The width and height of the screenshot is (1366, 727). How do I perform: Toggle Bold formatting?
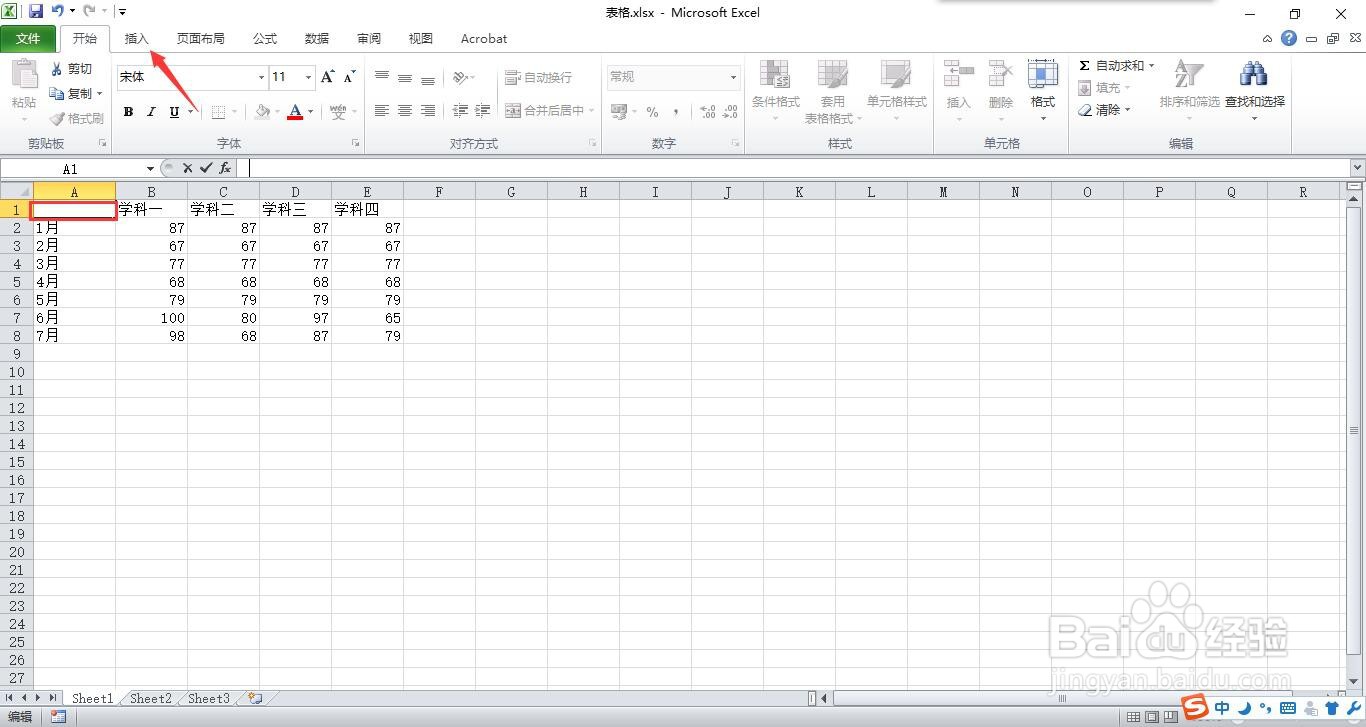click(128, 112)
